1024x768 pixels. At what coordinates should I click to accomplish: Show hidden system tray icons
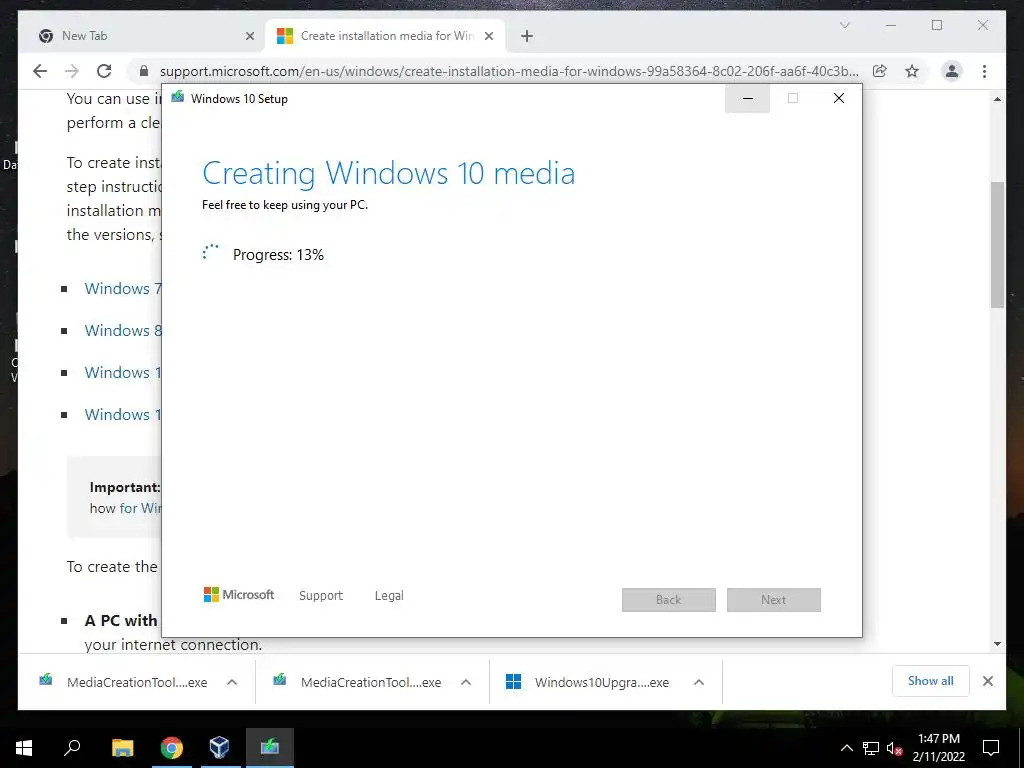pyautogui.click(x=846, y=748)
